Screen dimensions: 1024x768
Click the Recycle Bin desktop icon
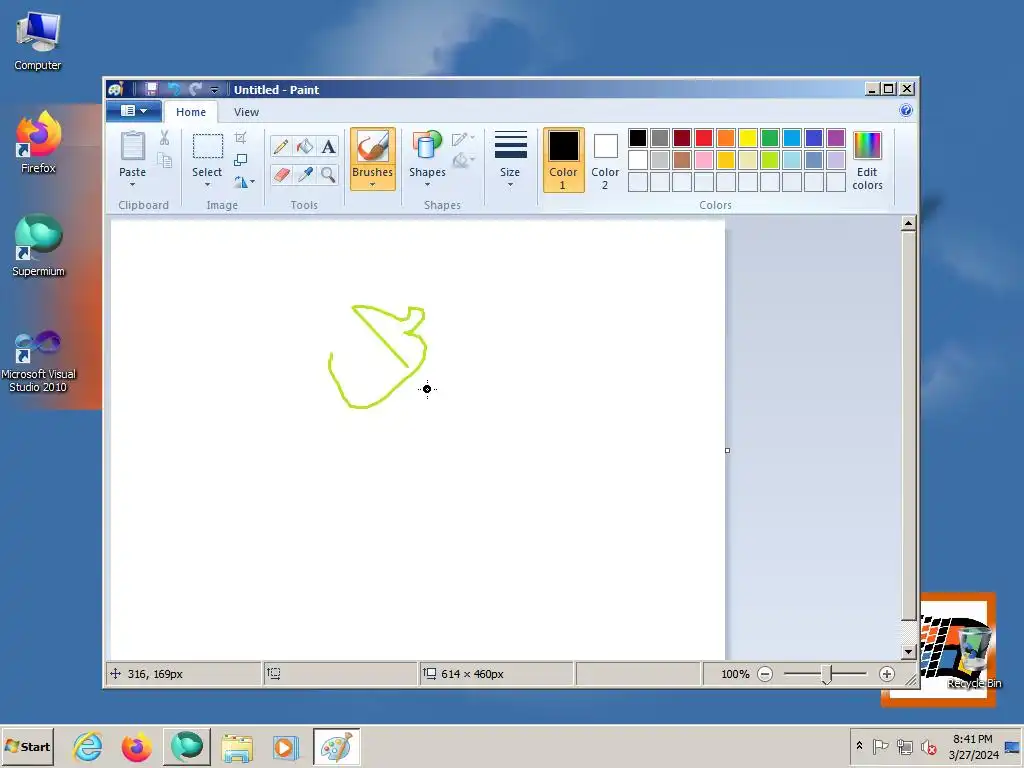974,656
